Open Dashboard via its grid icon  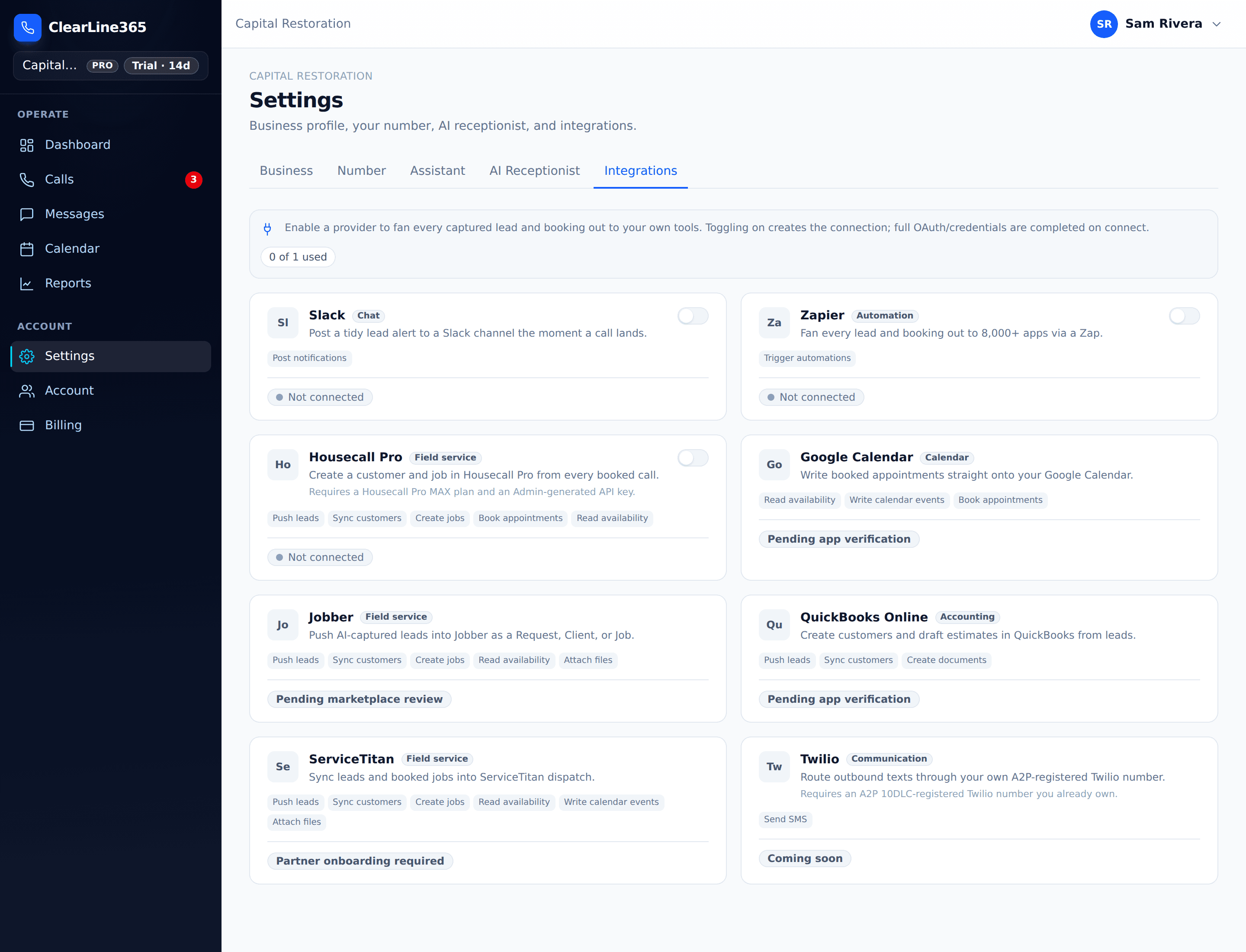[27, 145]
